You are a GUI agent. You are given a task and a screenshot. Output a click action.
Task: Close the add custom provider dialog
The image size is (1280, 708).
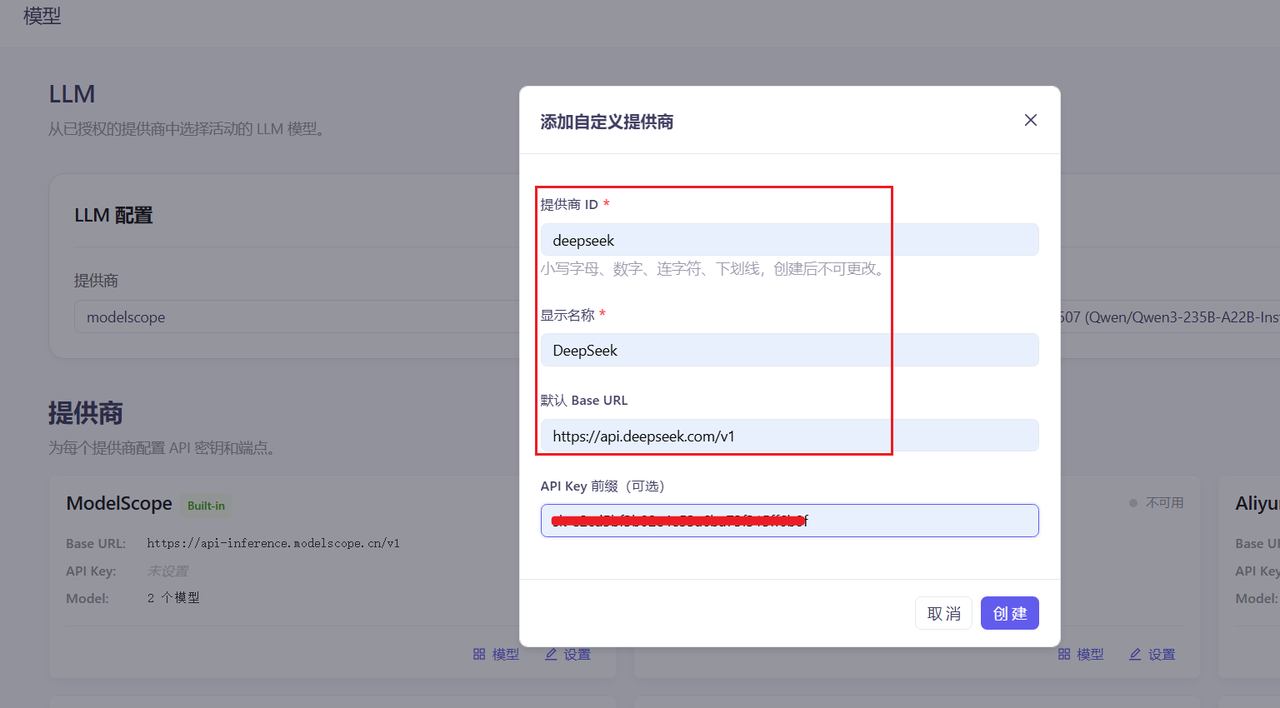coord(1031,120)
